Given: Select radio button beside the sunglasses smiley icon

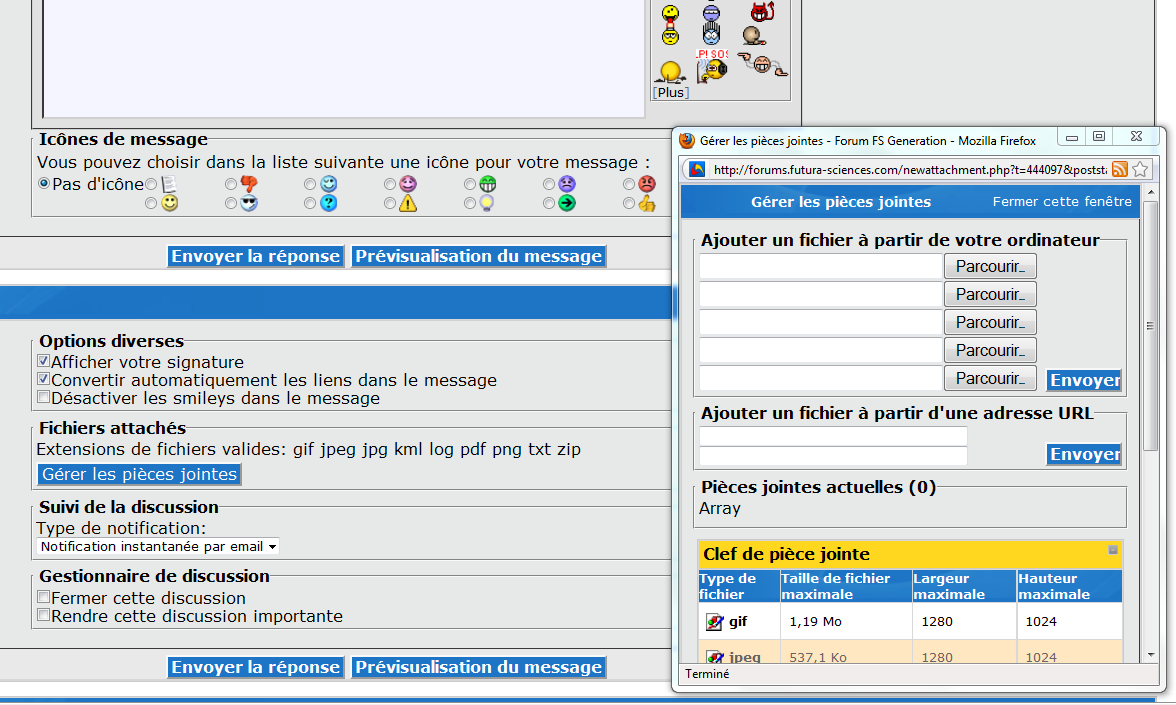Looking at the screenshot, I should [231, 203].
